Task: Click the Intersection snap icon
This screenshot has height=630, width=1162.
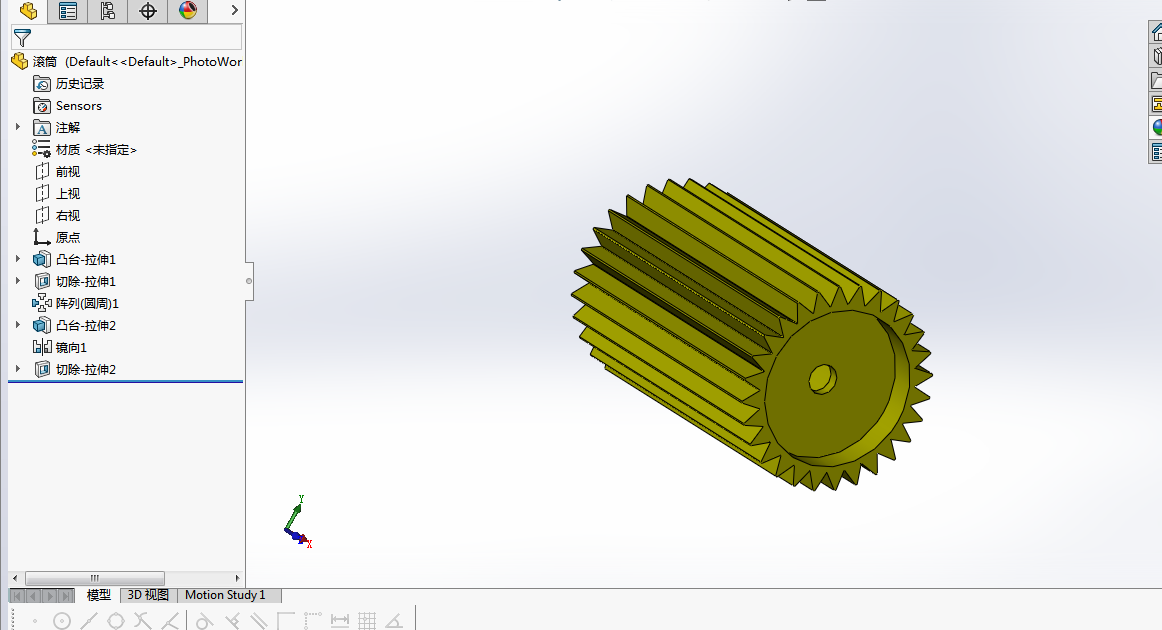Action: point(142,621)
